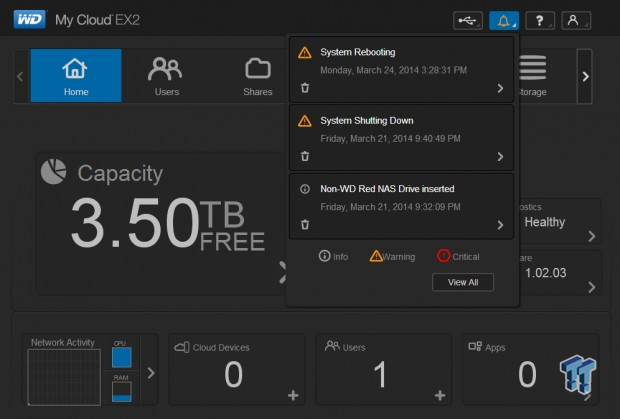Open the Storage tab
The height and width of the screenshot is (419, 620).
pos(532,75)
